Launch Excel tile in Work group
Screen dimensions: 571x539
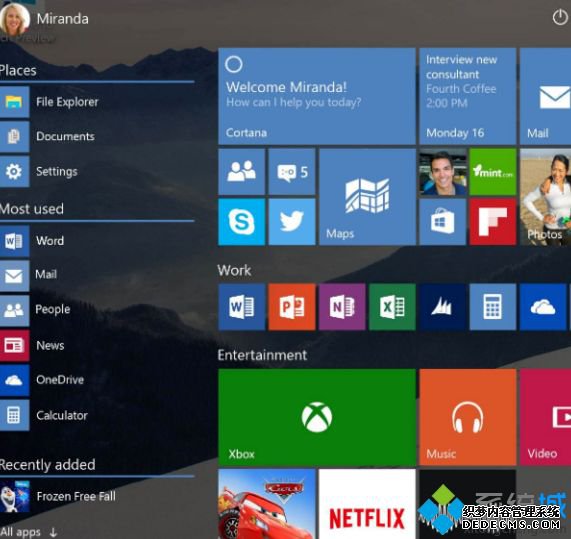[x=392, y=307]
